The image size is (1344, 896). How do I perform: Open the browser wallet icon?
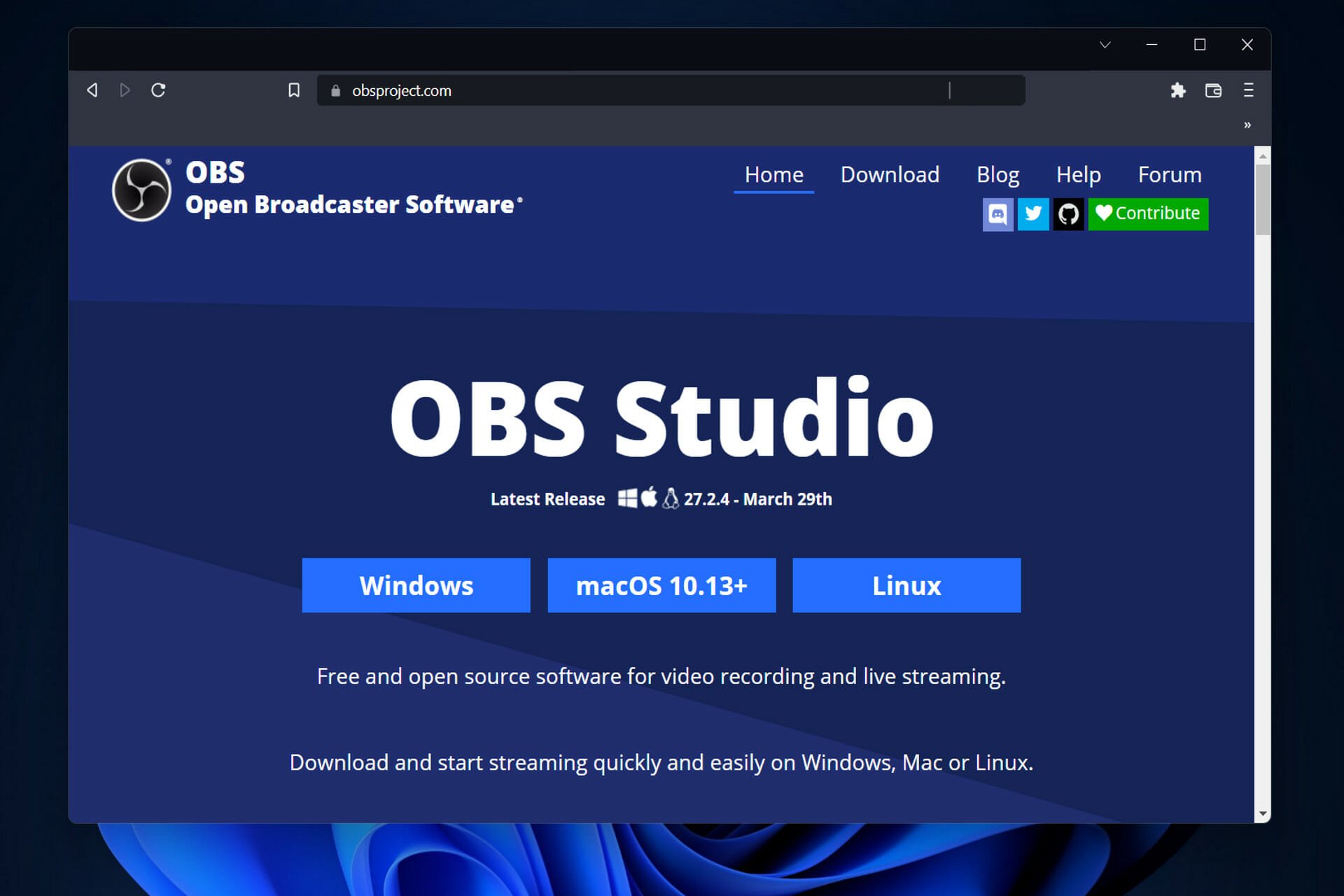(1213, 90)
